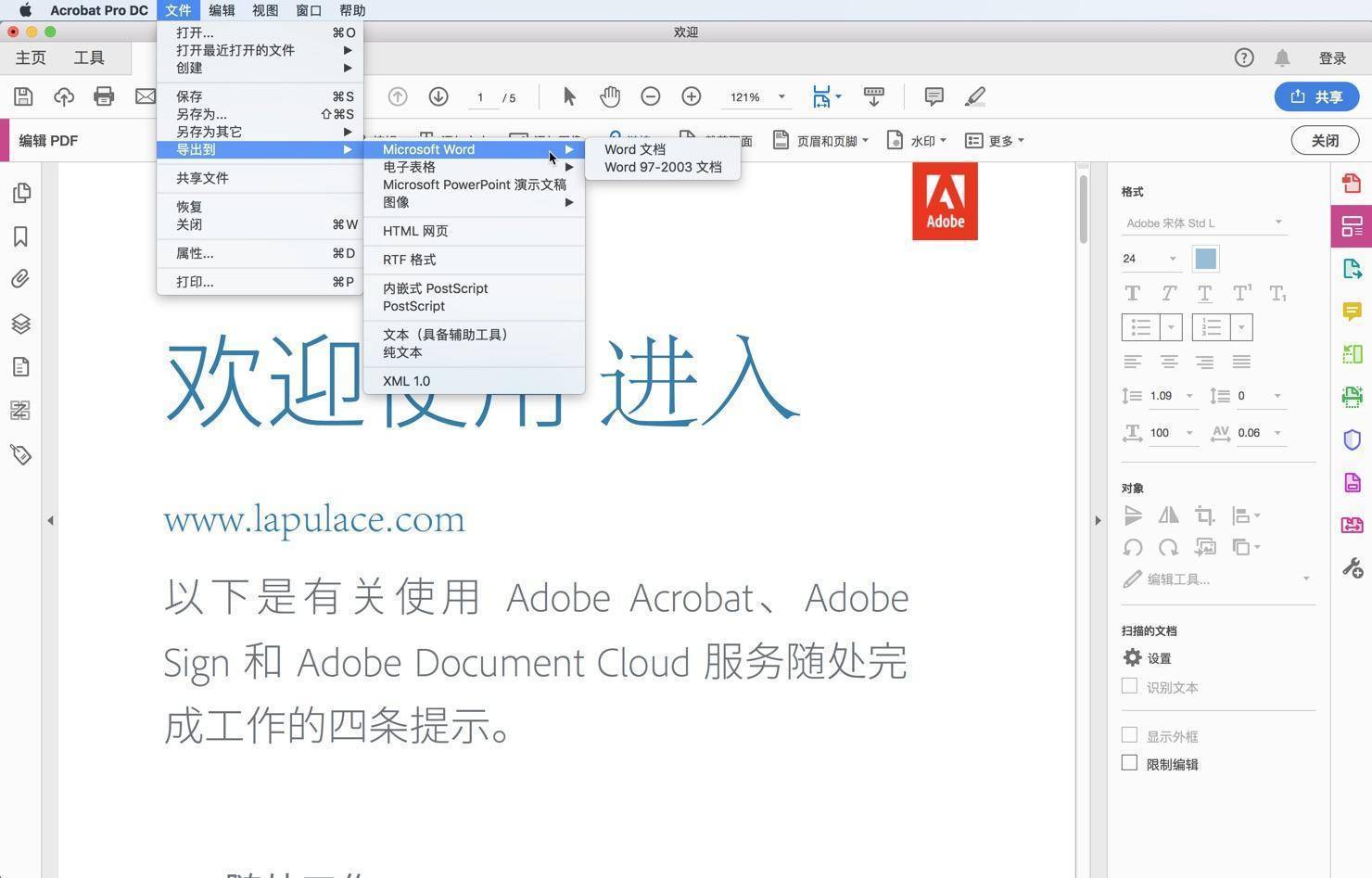Open 电子表格 export submenu
Image resolution: width=1372 pixels, height=878 pixels.
tap(474, 167)
